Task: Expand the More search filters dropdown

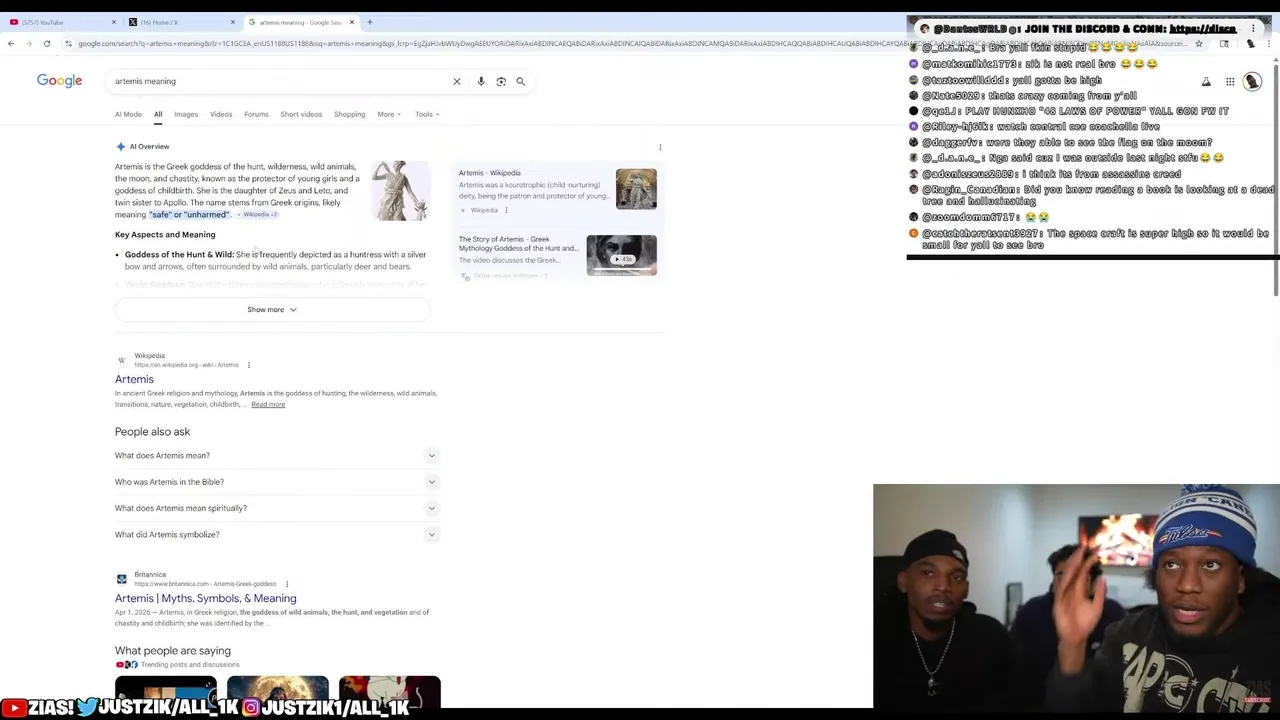Action: 389,114
